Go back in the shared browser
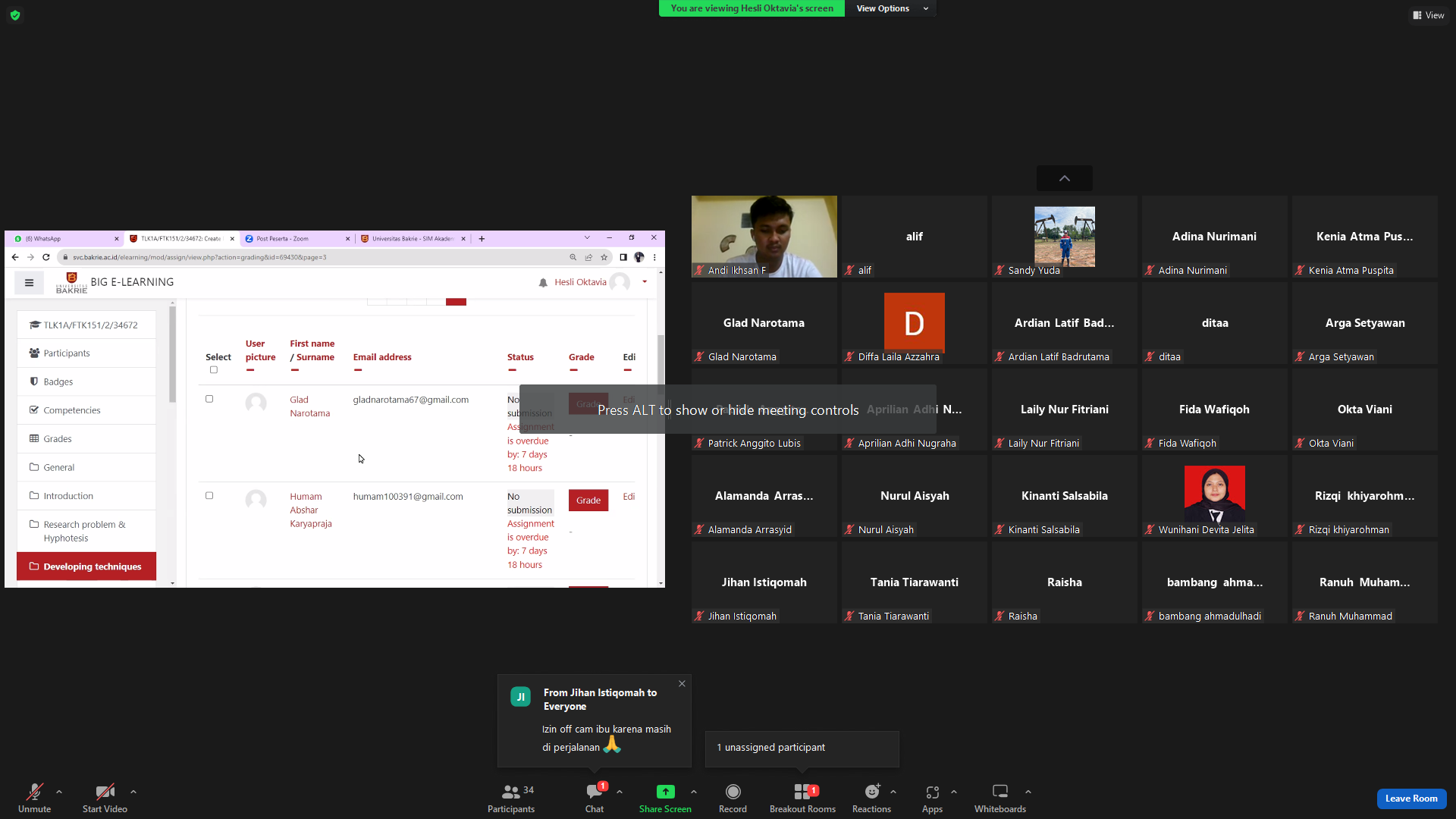This screenshot has height=819, width=1456. point(15,257)
